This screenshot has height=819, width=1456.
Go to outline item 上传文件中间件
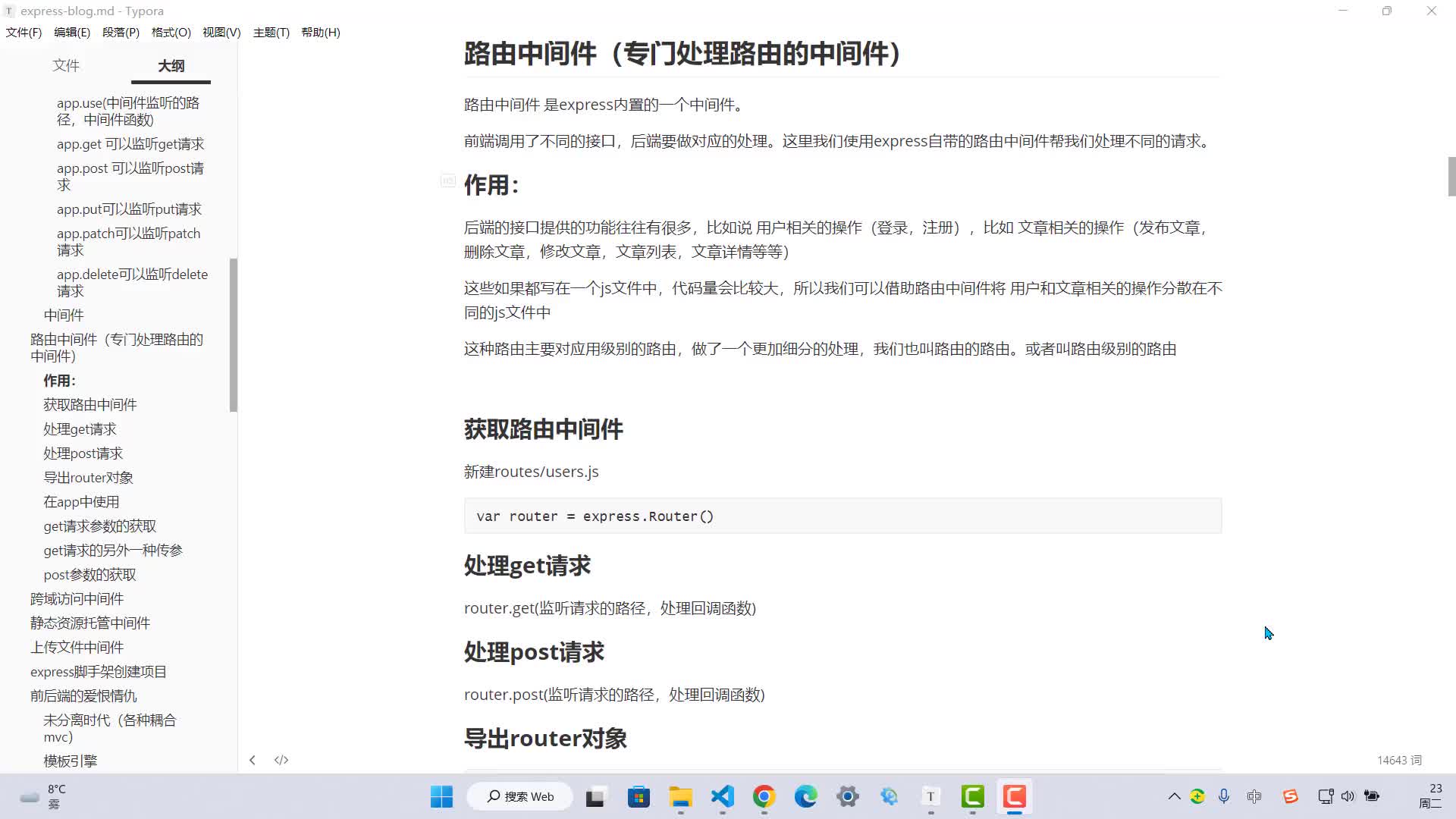pyautogui.click(x=77, y=647)
